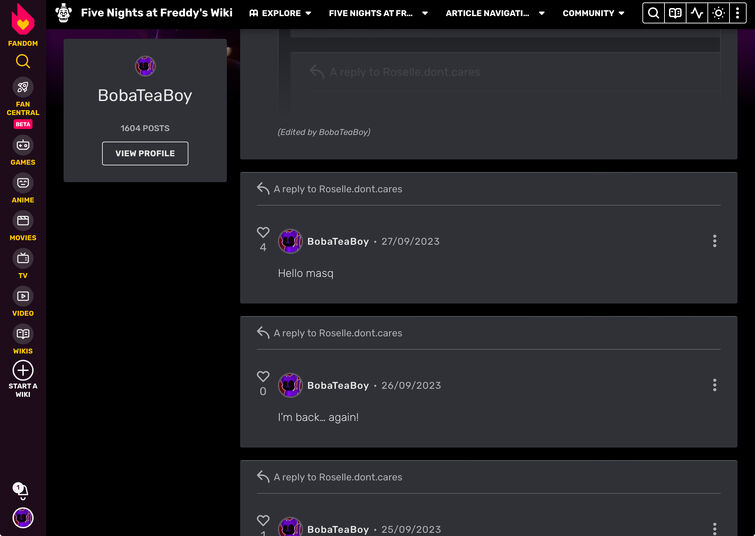The image size is (755, 536).
Task: Click BobaTeaBoy avatar in profile card
Action: 145,66
